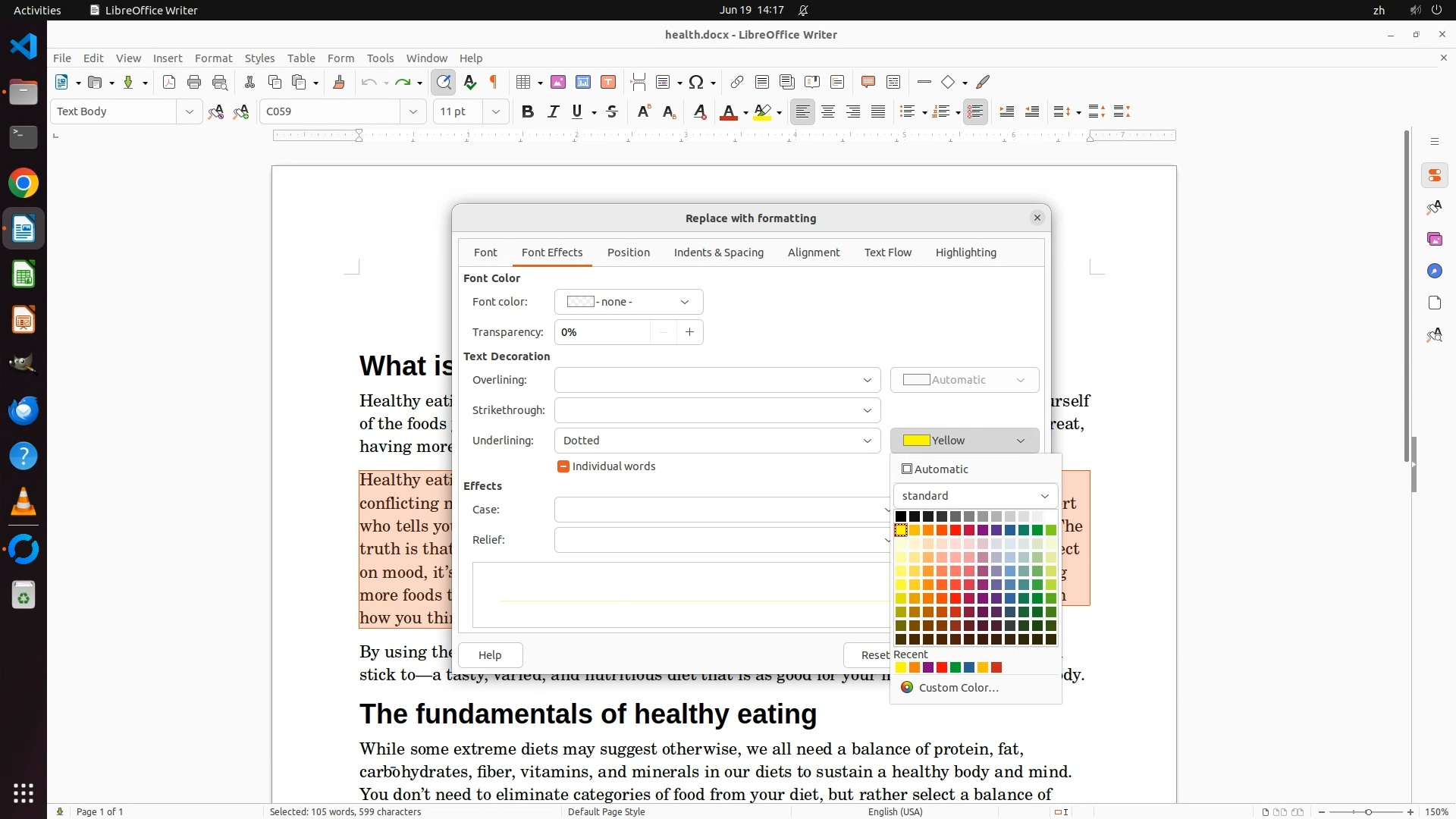Click the Justified alignment icon
The image size is (1456, 819).
[878, 111]
